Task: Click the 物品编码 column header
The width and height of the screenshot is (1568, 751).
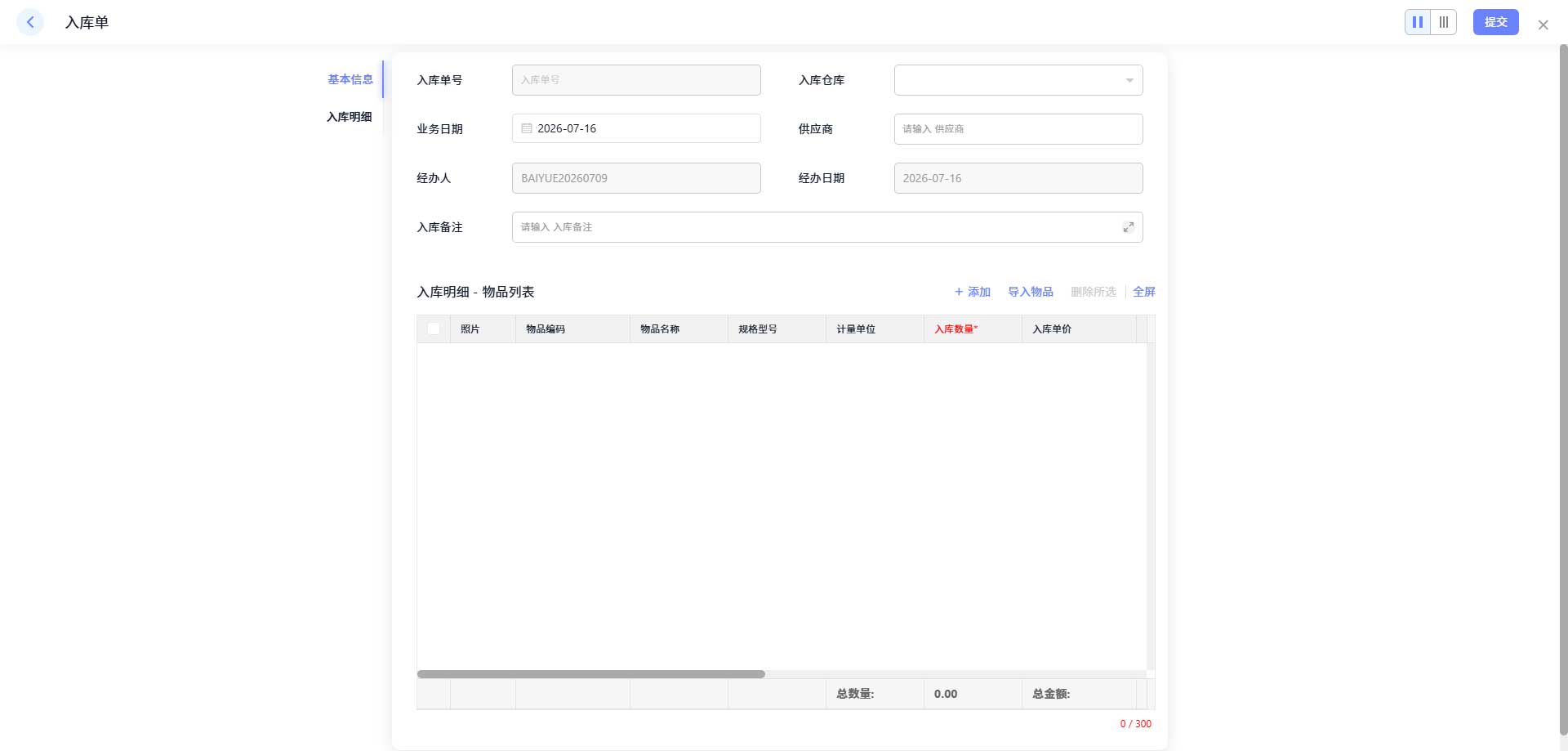Action: click(572, 329)
